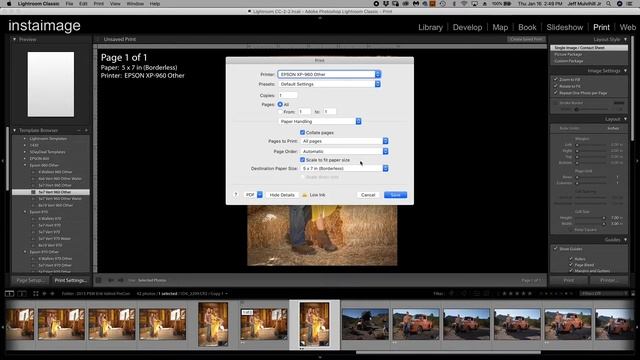The image size is (640, 360).
Task: Open the notification center list icon
Action: [629, 4]
